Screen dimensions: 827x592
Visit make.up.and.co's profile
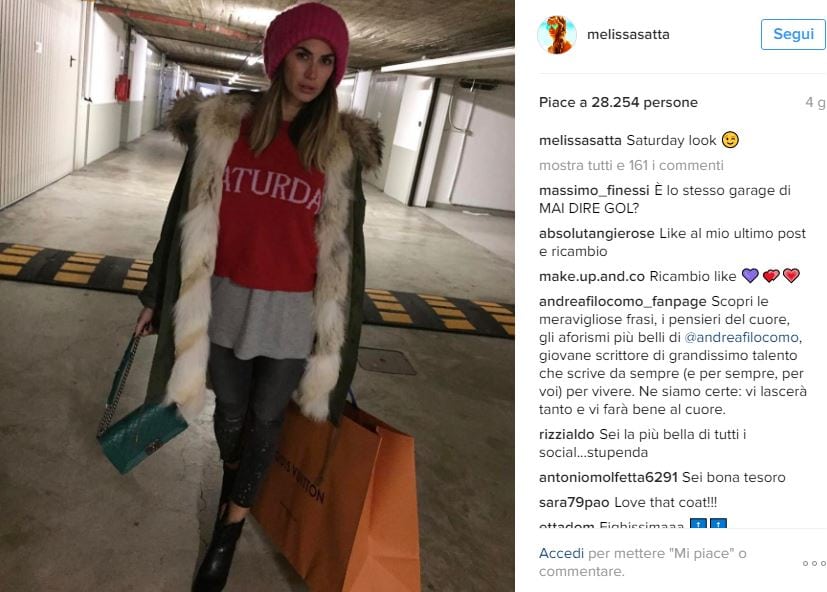point(592,276)
